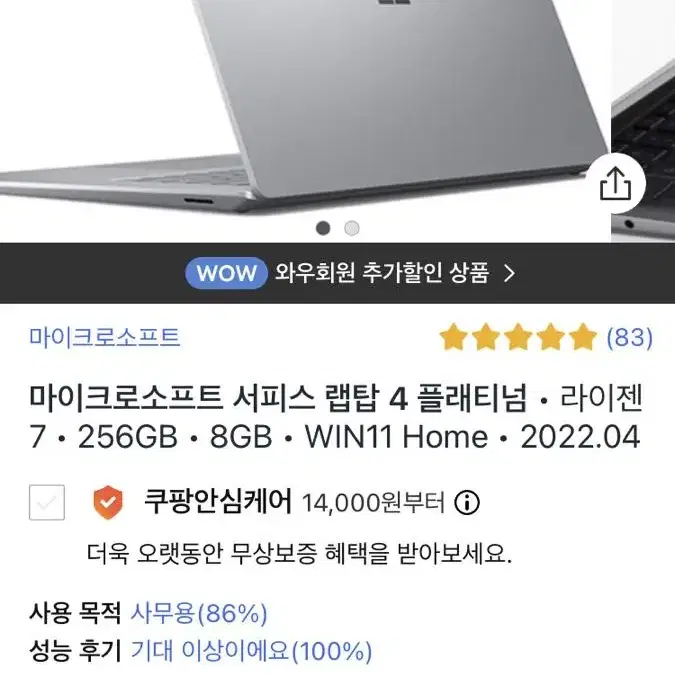
Task: Tap the 쿠팡안심케어 label text
Action: 217,502
